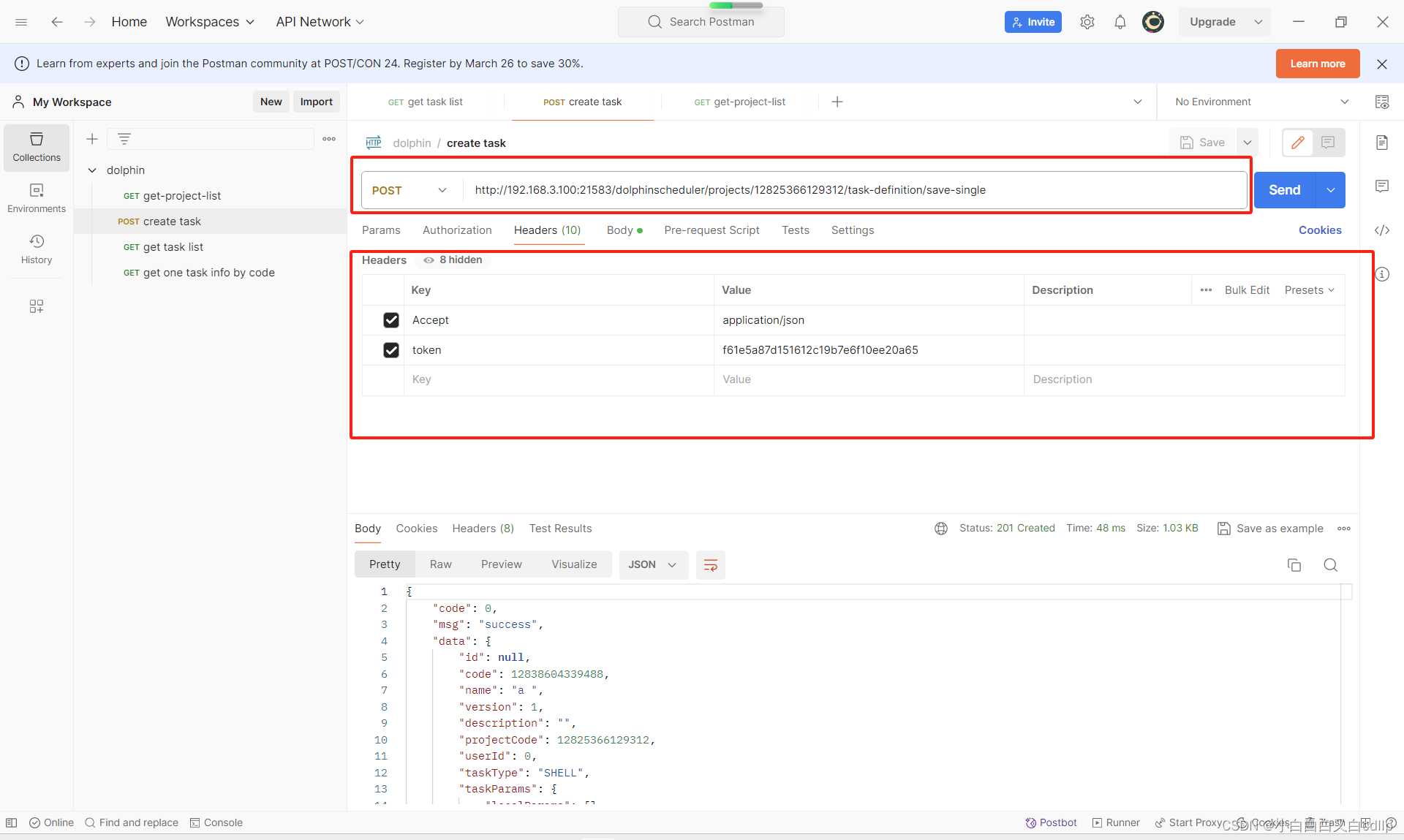Copy the response body

point(1294,565)
